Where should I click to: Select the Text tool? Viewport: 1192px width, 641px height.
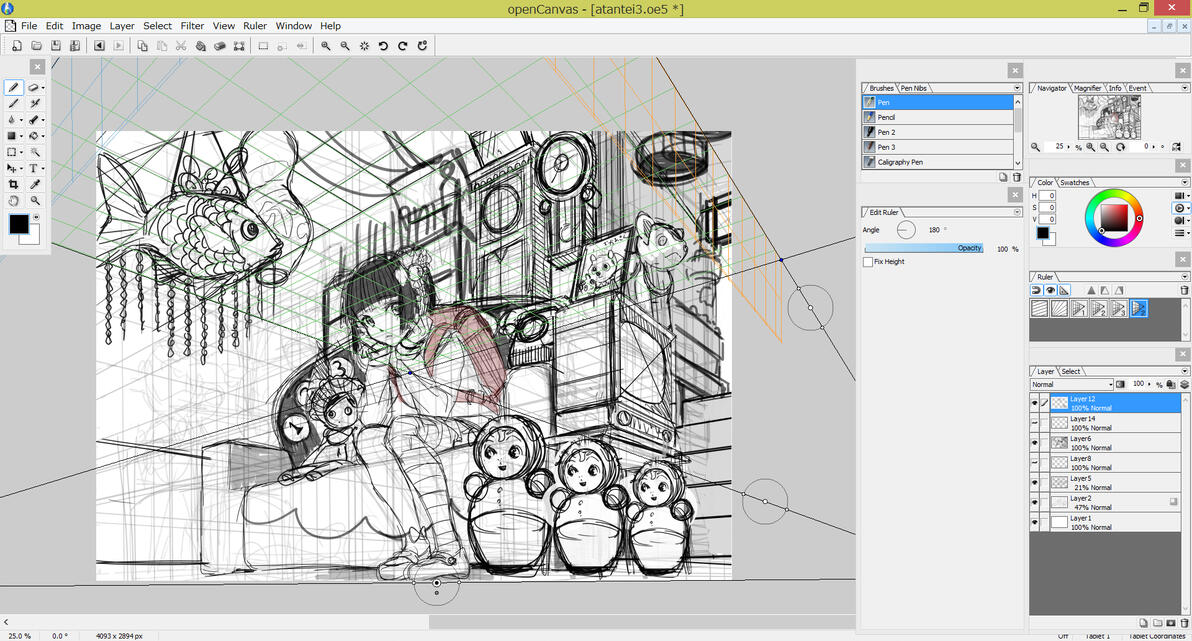click(33, 168)
